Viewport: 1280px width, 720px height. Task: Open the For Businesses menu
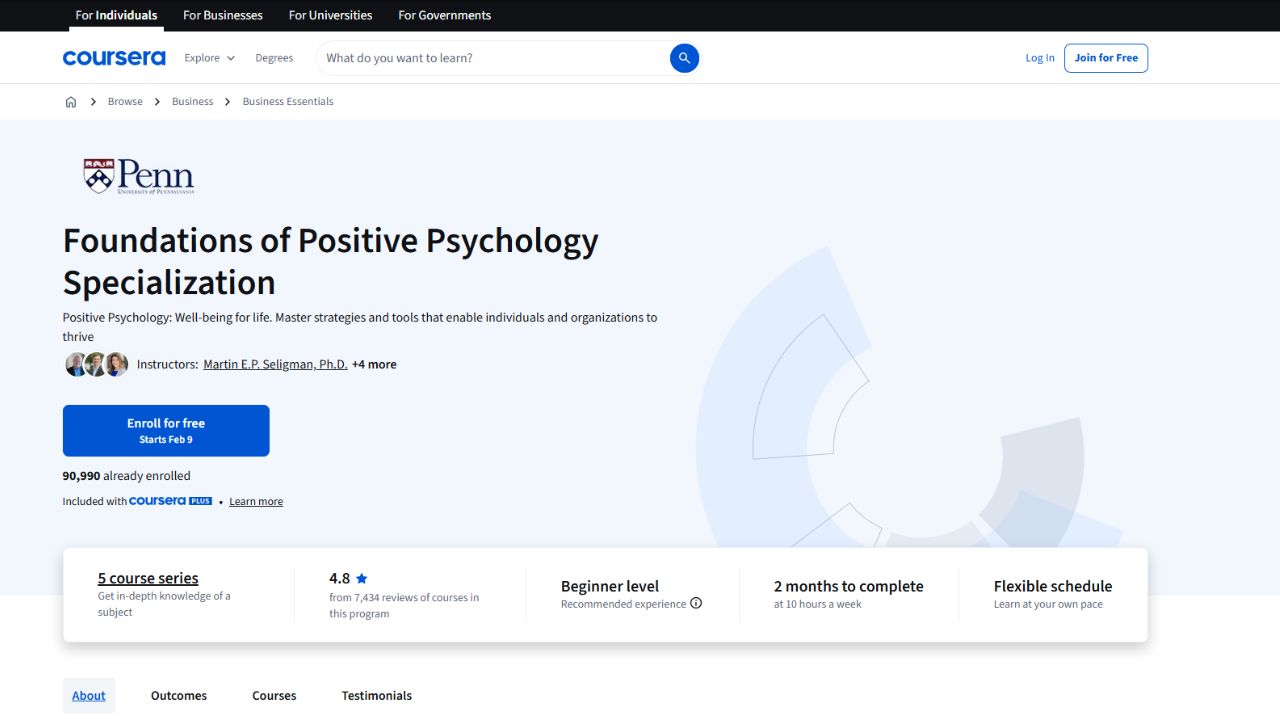tap(222, 15)
